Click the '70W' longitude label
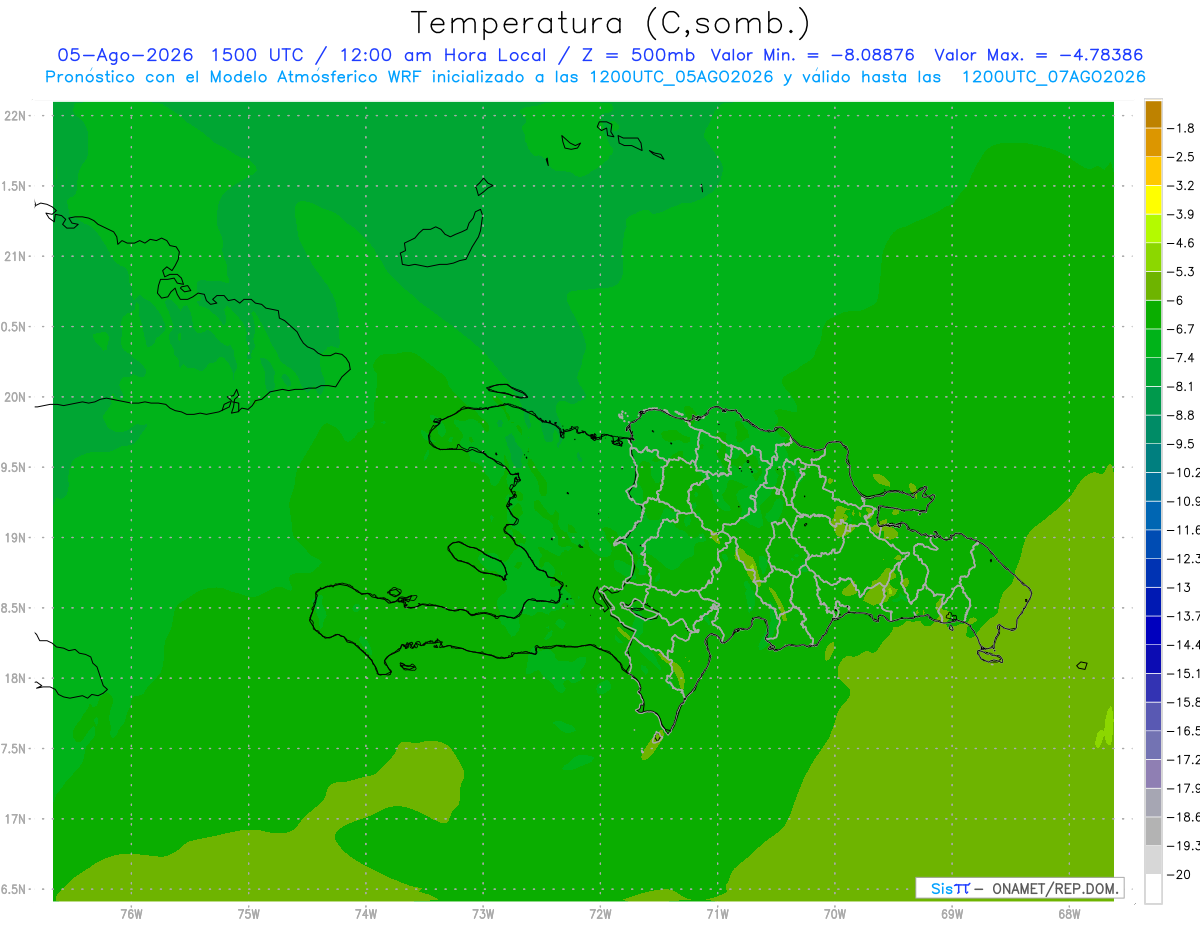Viewport: 1200px width, 927px height. [x=835, y=913]
